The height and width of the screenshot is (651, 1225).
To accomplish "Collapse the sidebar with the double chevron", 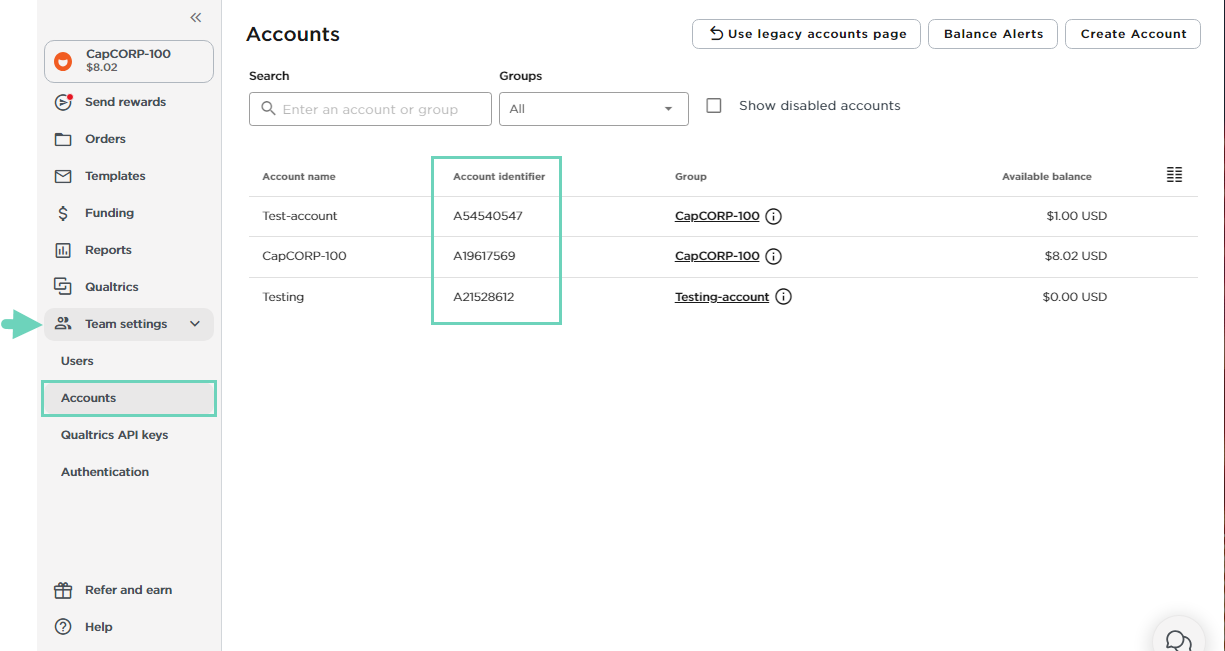I will (196, 17).
